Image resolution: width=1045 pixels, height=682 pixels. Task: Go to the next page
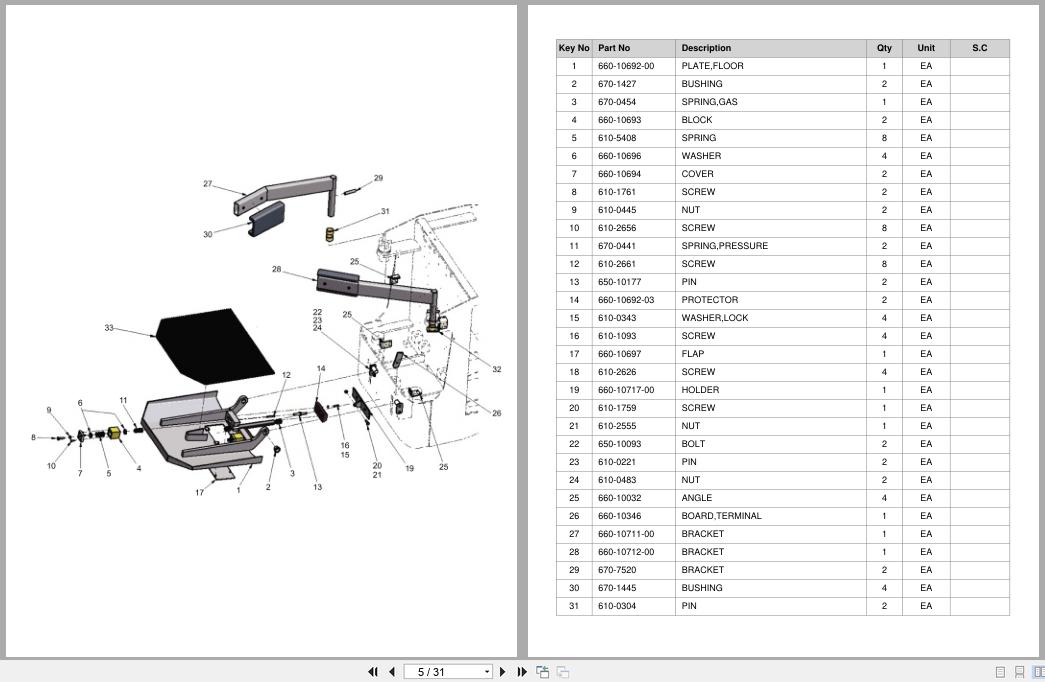pyautogui.click(x=503, y=672)
